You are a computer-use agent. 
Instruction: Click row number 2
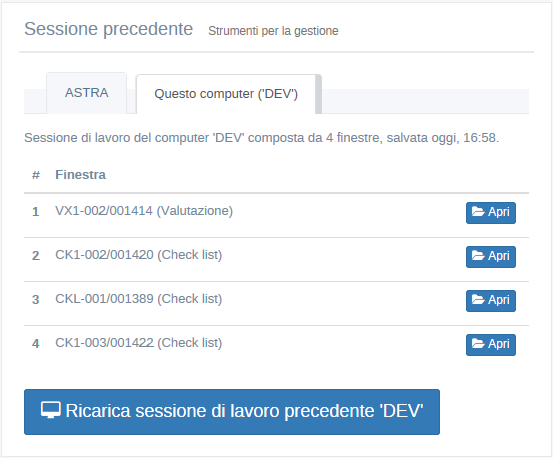coord(36,256)
